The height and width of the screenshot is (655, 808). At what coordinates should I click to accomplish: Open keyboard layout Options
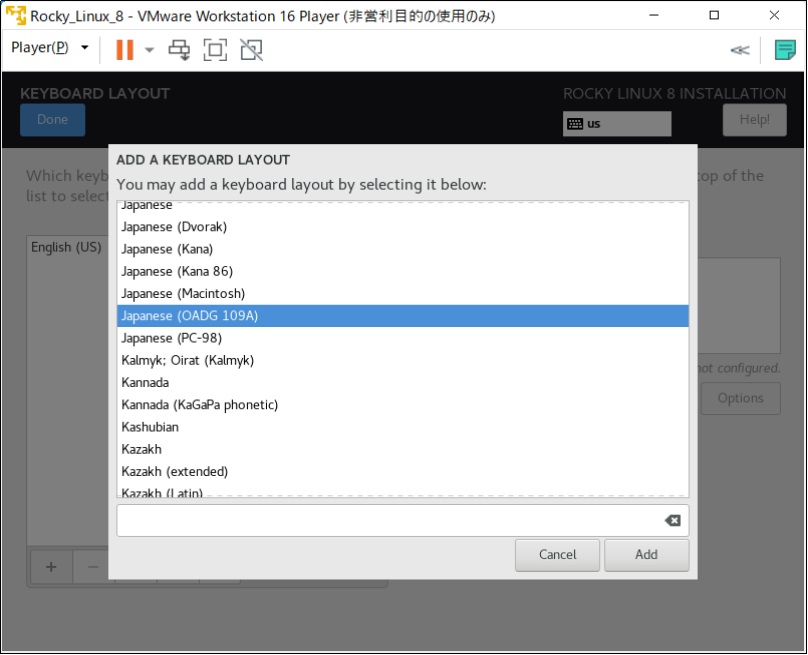pyautogui.click(x=740, y=398)
